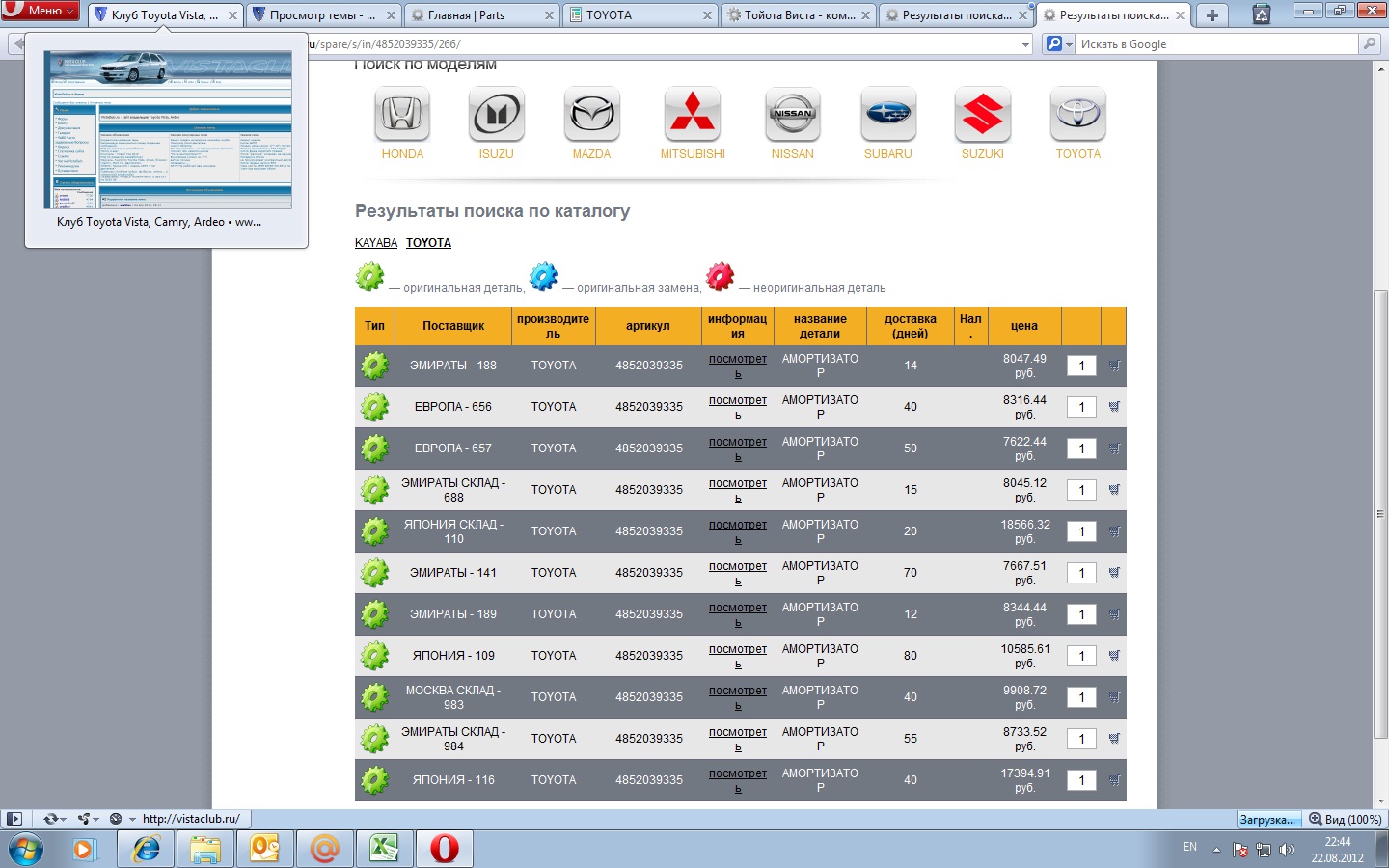Open the search engine selector dropdown
The height and width of the screenshot is (868, 1389).
[1059, 44]
